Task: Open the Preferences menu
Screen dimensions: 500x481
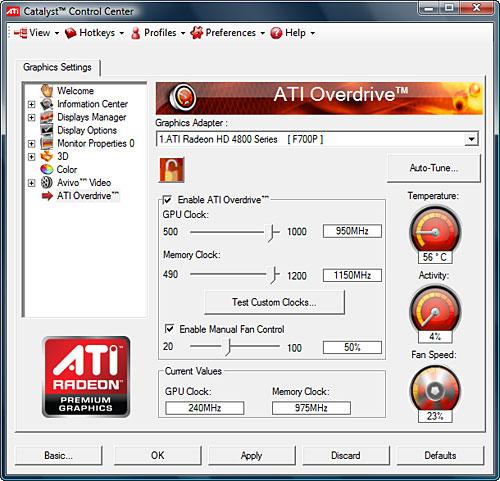Action: [x=227, y=33]
